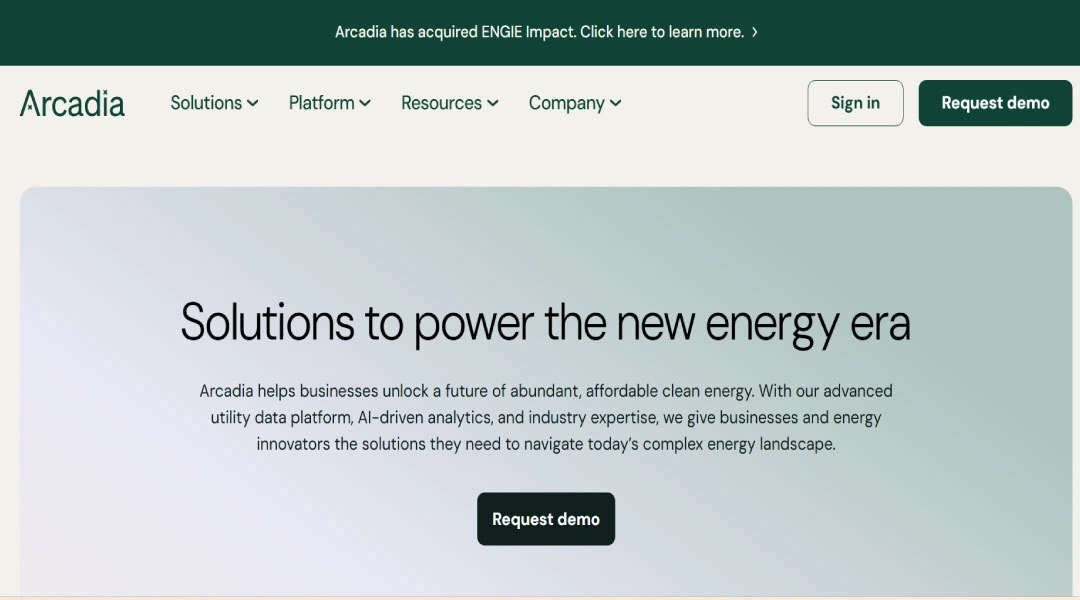Click Request demo in the navigation bar
This screenshot has height=600, width=1080.
click(995, 103)
